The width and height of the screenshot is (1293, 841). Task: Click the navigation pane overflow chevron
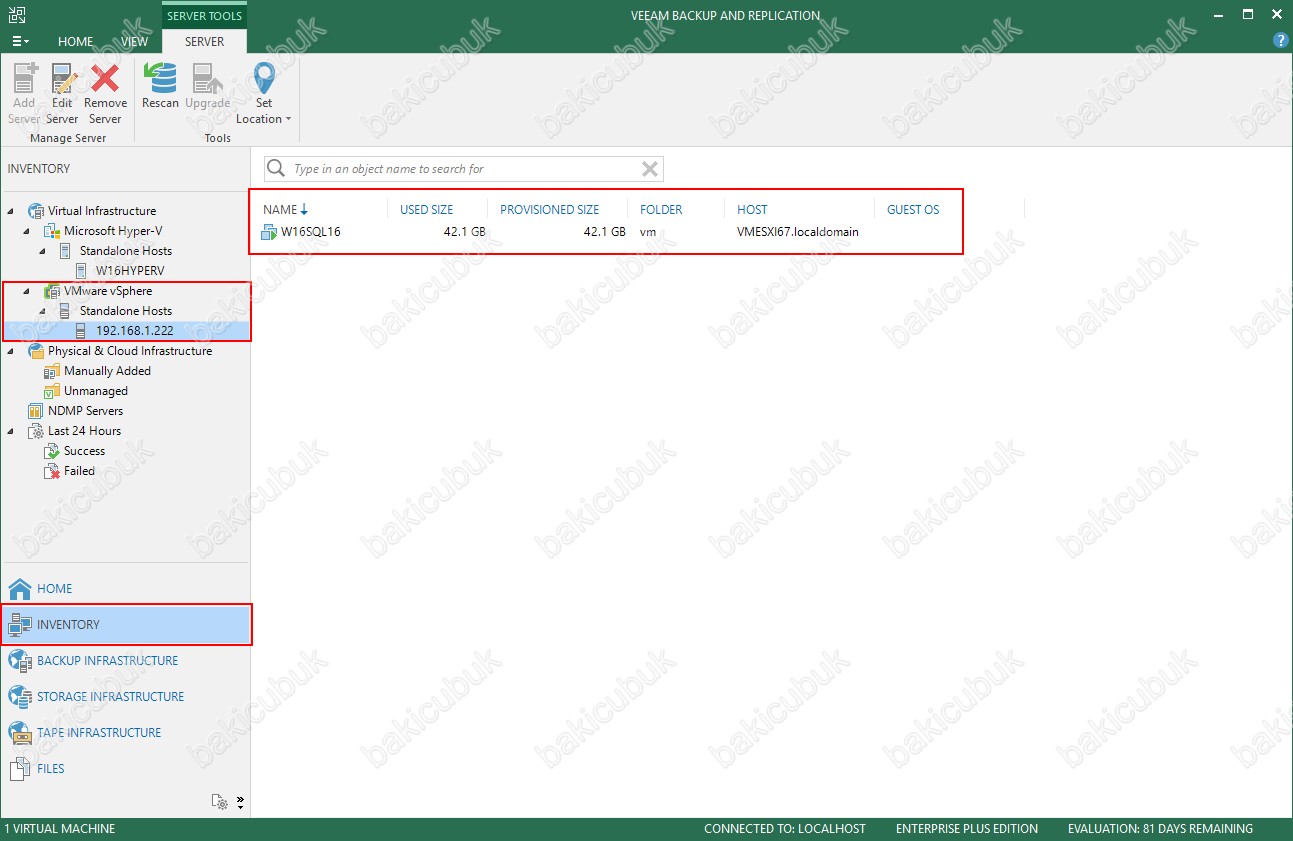240,801
